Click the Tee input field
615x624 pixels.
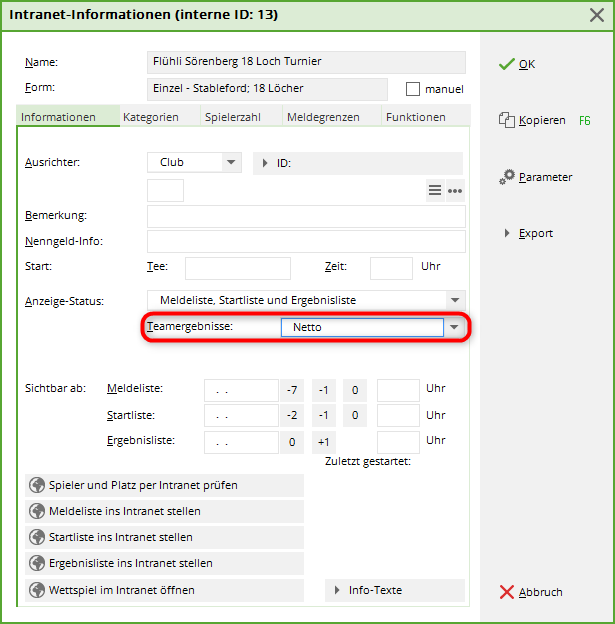point(238,268)
